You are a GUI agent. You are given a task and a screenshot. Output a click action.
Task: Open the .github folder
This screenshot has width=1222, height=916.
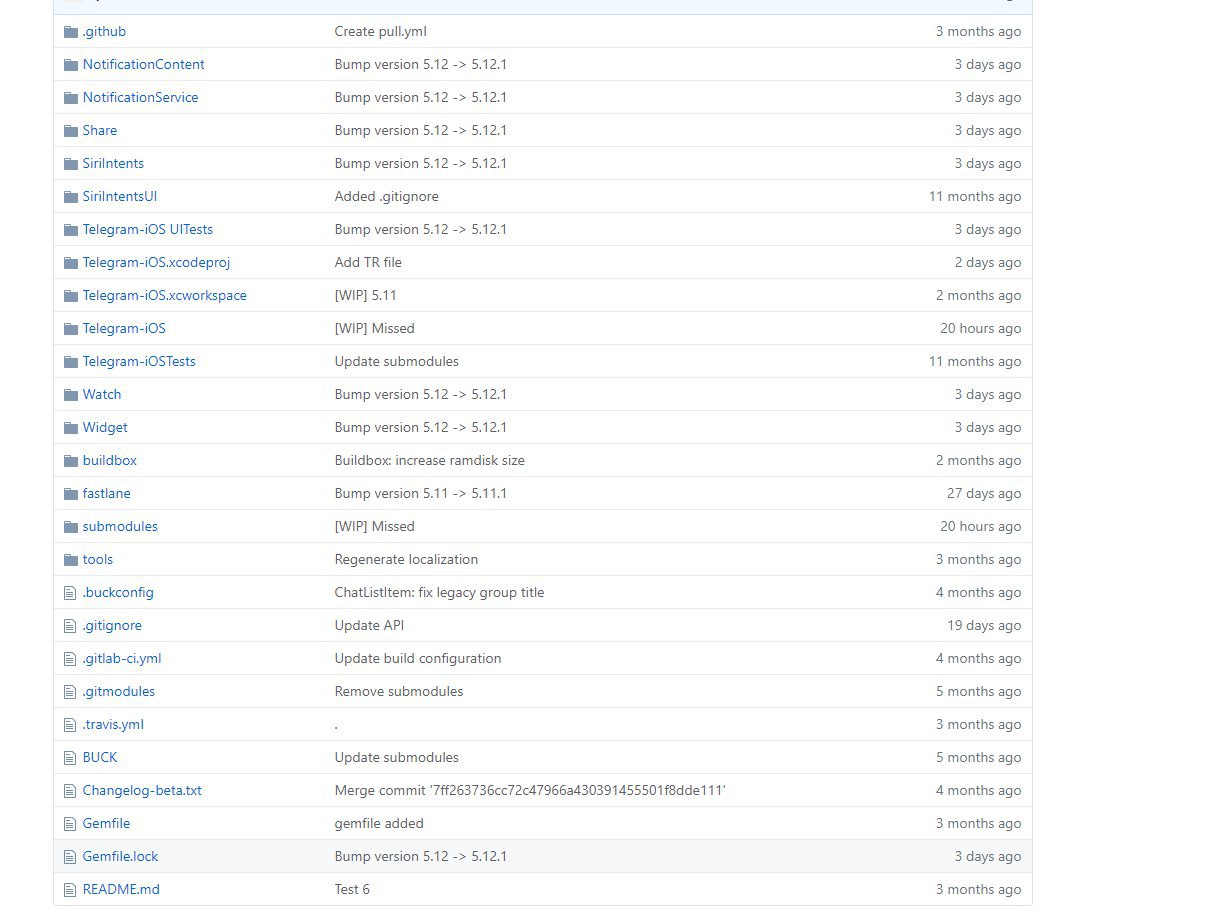(104, 32)
